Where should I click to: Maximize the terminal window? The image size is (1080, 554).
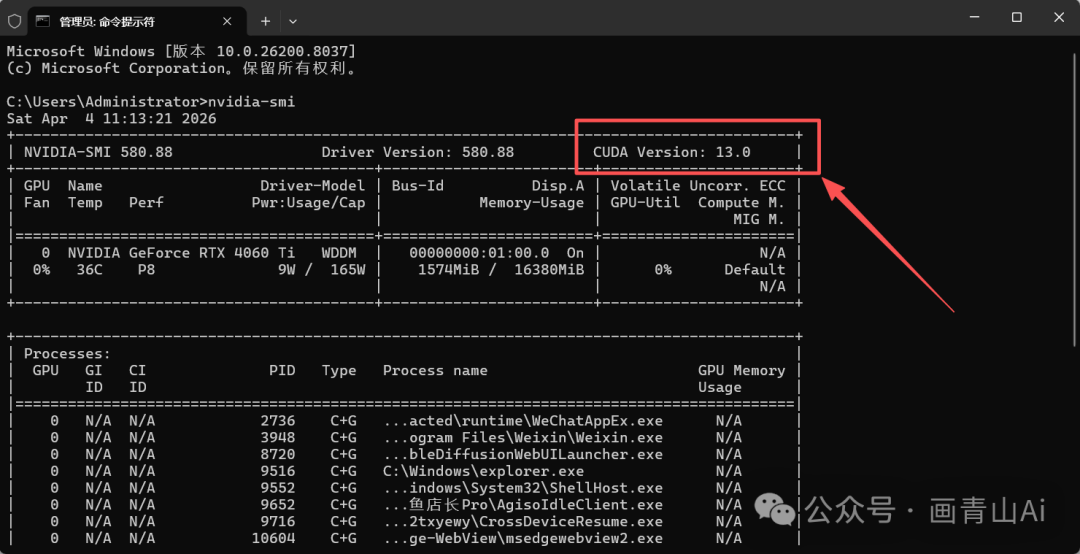pyautogui.click(x=1016, y=17)
